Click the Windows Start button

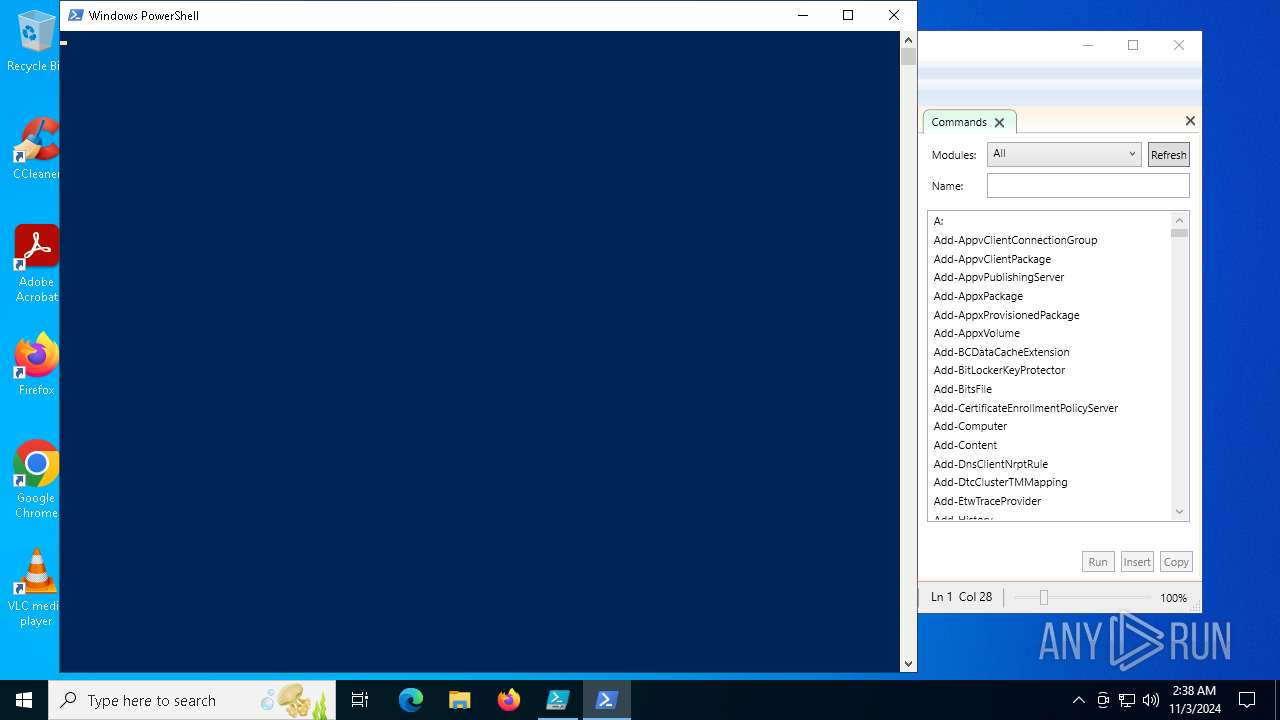24,700
